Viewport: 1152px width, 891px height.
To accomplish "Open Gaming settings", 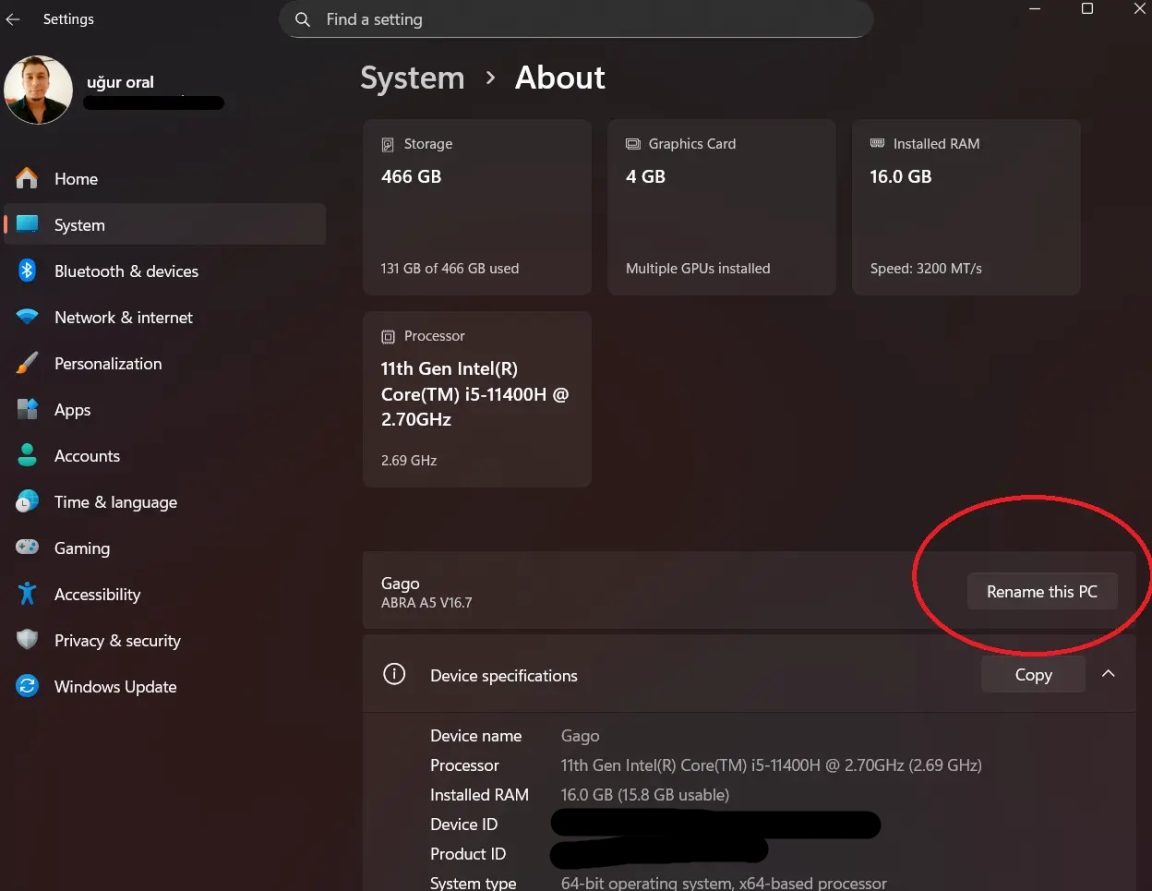I will [80, 548].
